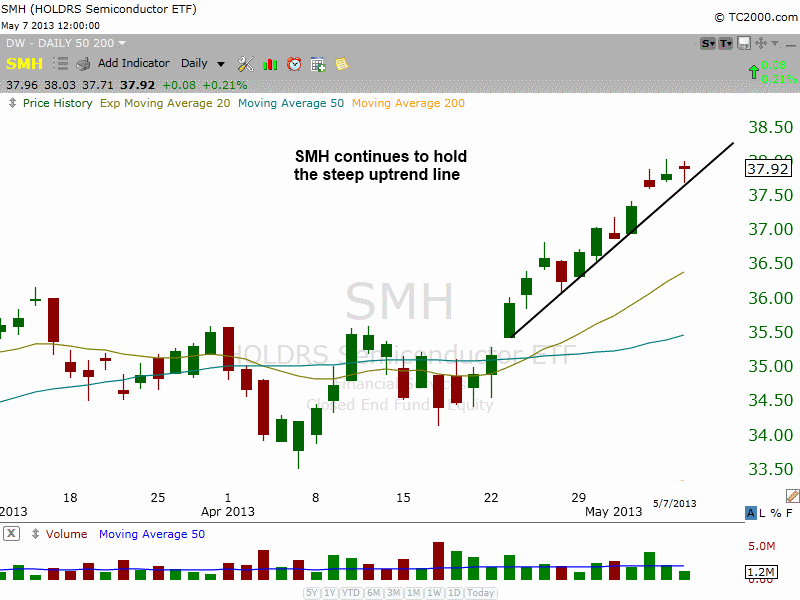Toggle percent scale %
The image size is (800, 600).
pyautogui.click(x=776, y=513)
